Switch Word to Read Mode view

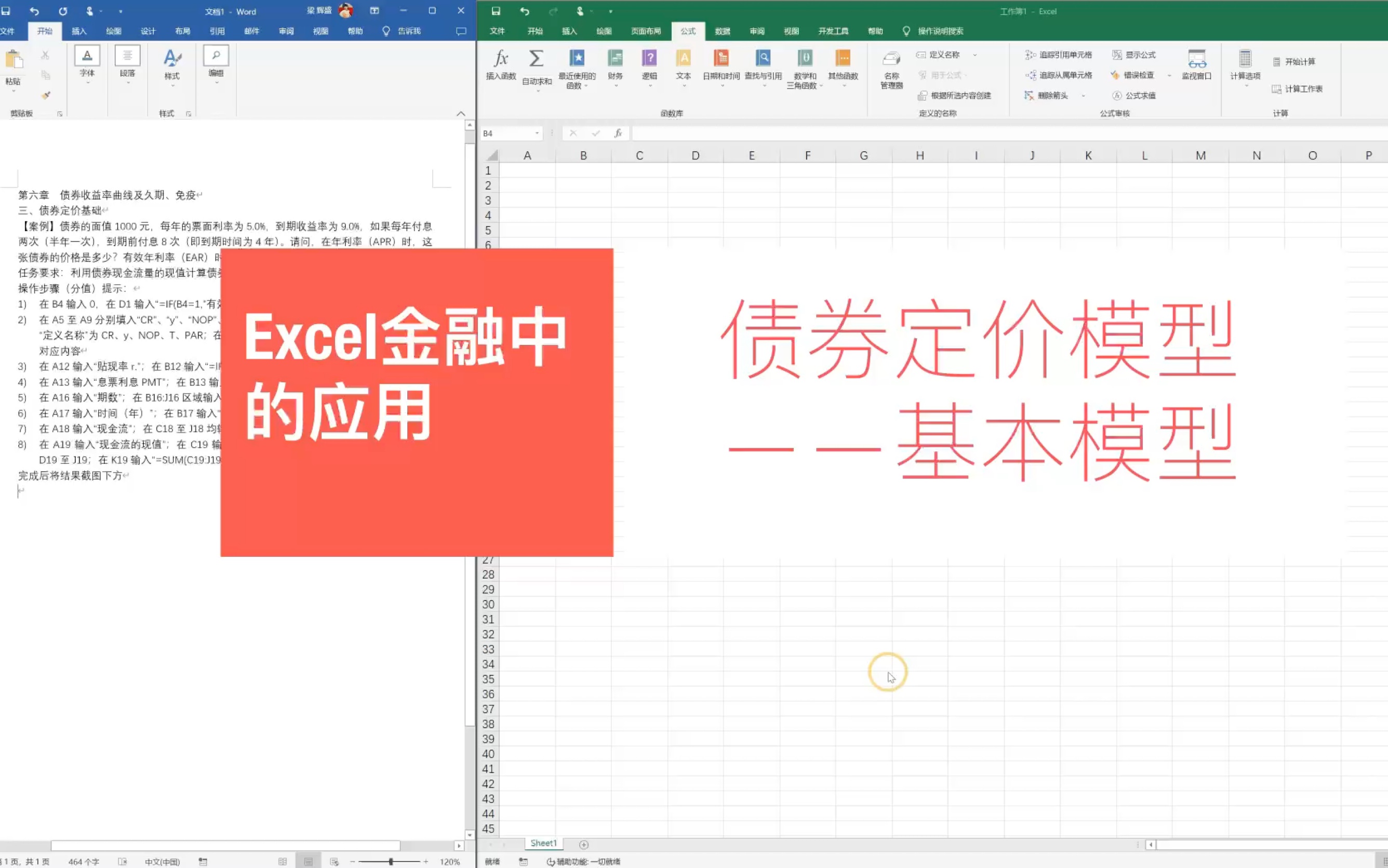(x=283, y=862)
